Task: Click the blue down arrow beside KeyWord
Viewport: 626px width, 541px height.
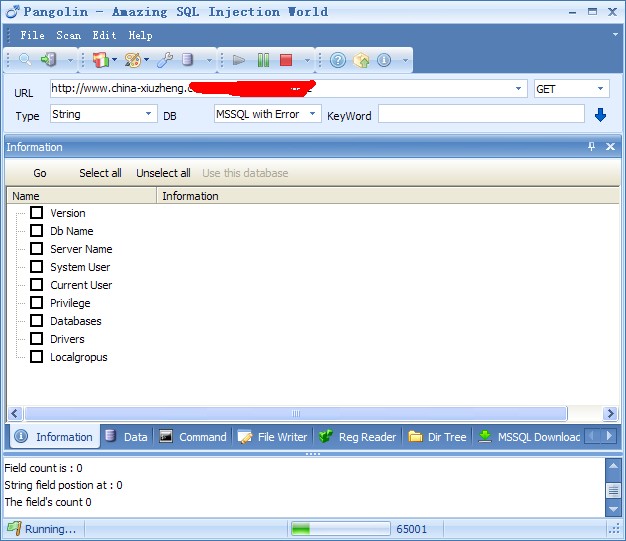Action: (x=600, y=115)
